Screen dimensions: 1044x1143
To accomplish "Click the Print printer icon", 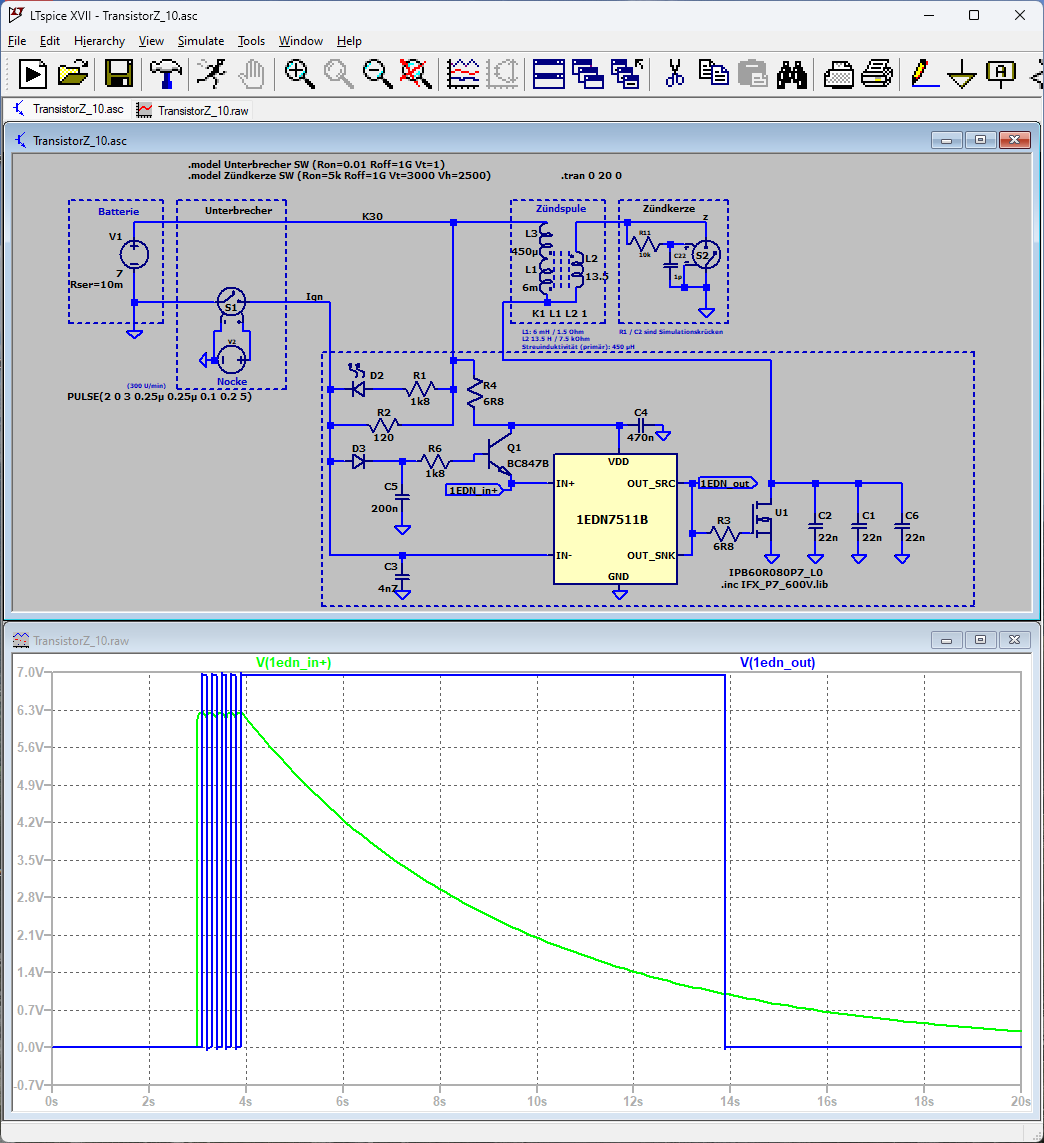I will coord(877,73).
